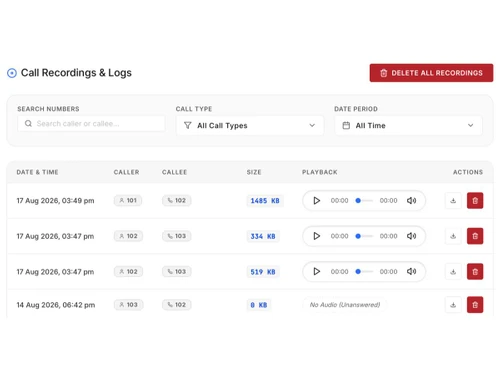500x375 pixels.
Task: Open the All Call Types dropdown
Action: 250,126
